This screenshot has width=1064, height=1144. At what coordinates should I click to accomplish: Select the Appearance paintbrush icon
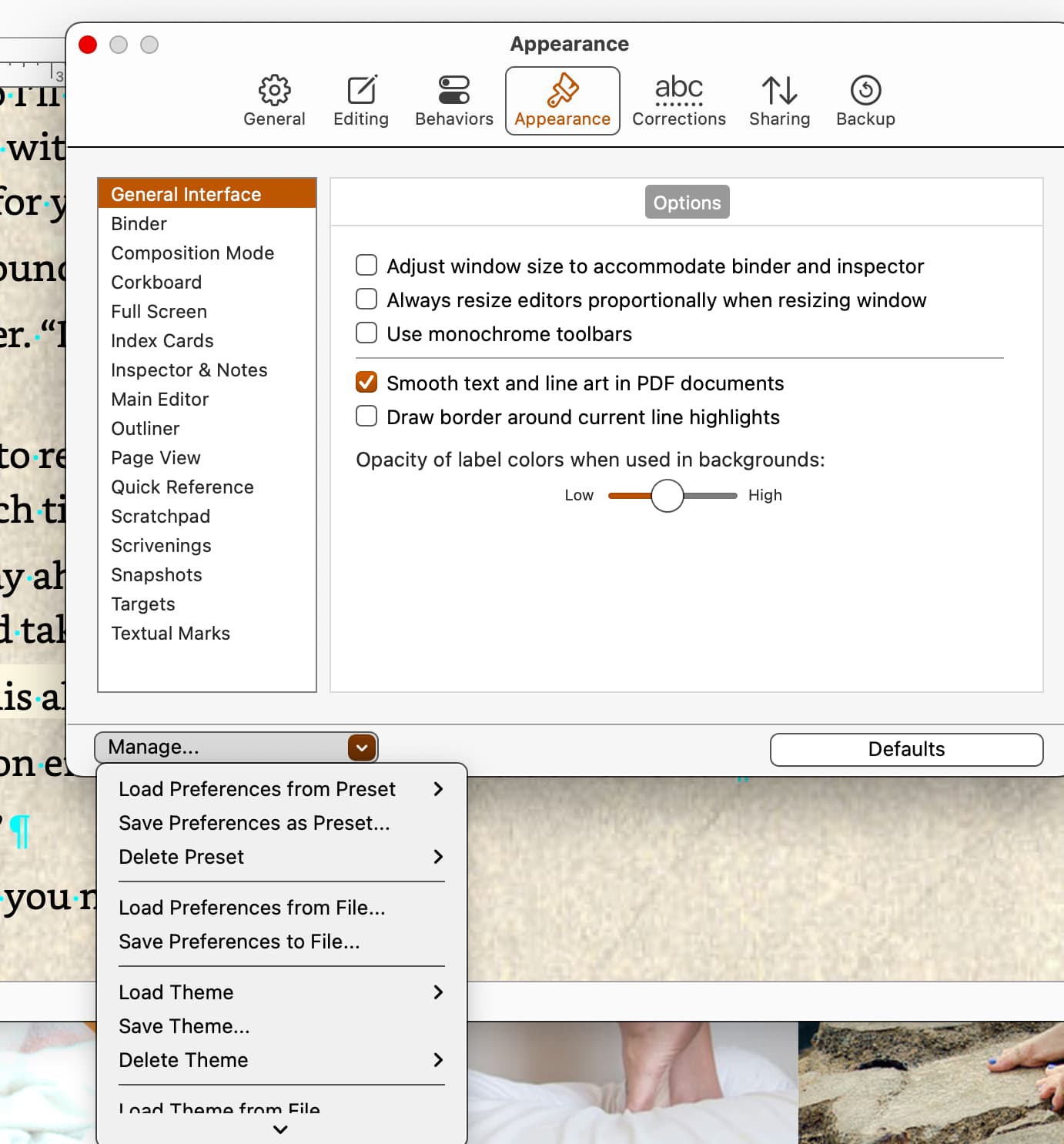coord(562,100)
